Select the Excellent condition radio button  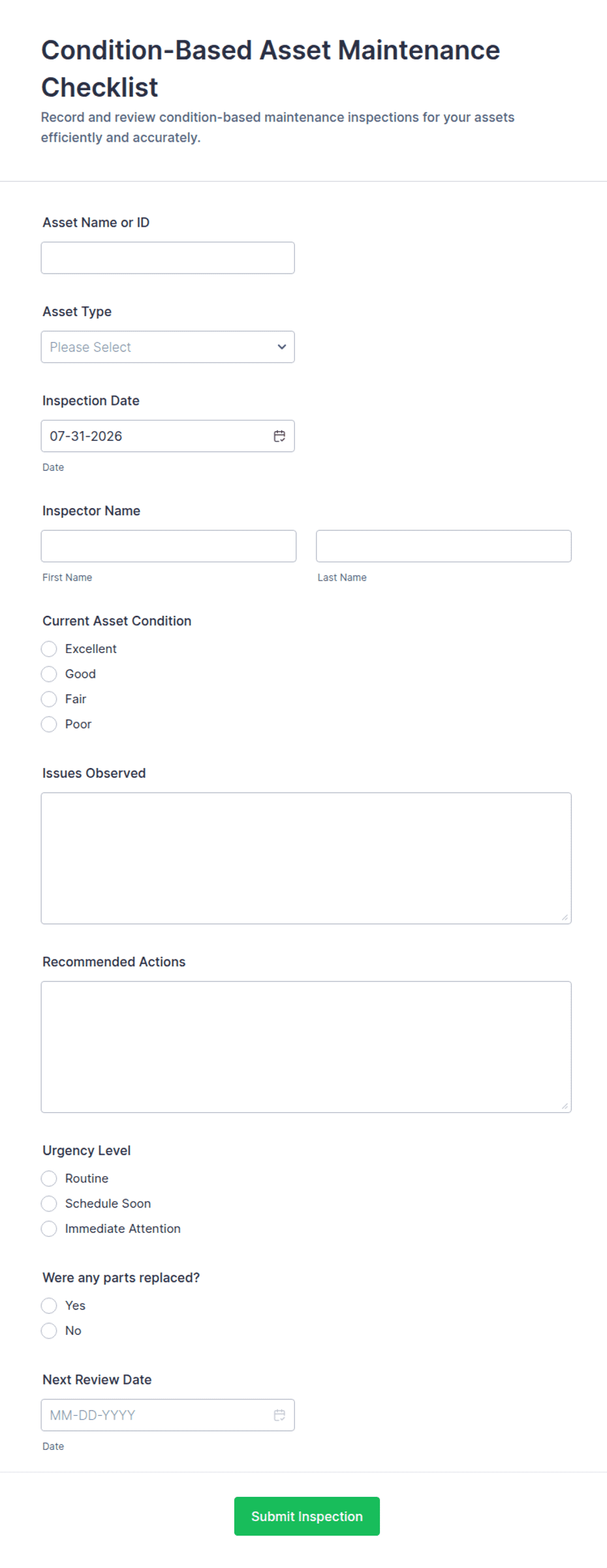(49, 649)
